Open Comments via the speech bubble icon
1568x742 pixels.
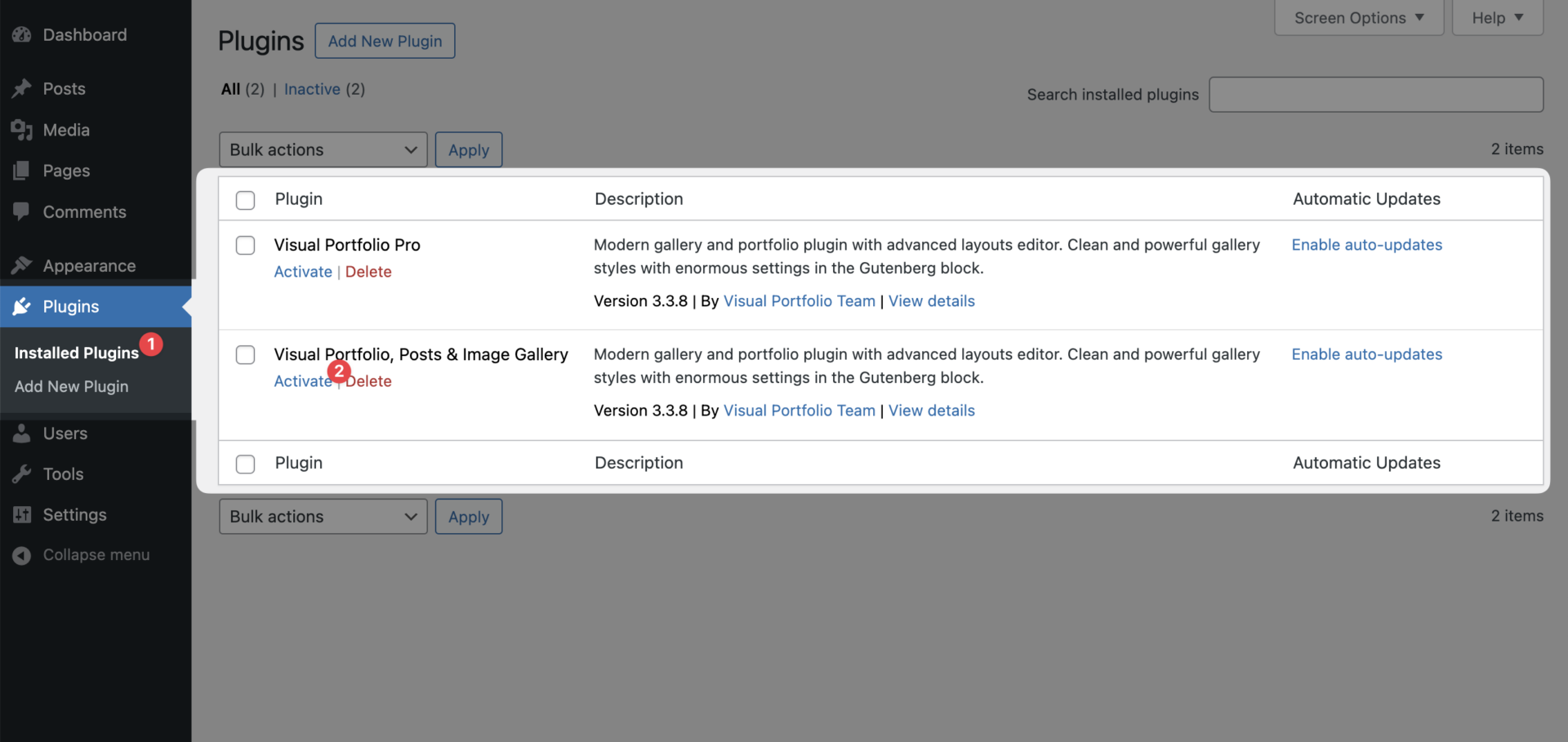pyautogui.click(x=22, y=211)
